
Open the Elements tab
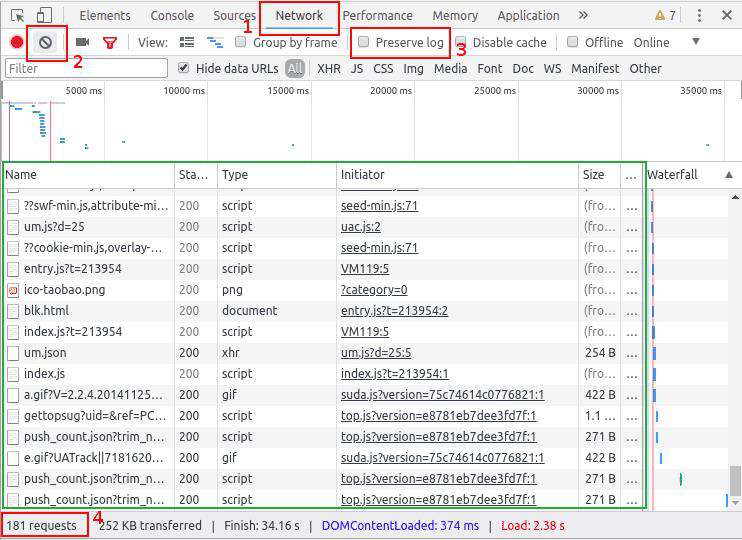pyautogui.click(x=105, y=16)
